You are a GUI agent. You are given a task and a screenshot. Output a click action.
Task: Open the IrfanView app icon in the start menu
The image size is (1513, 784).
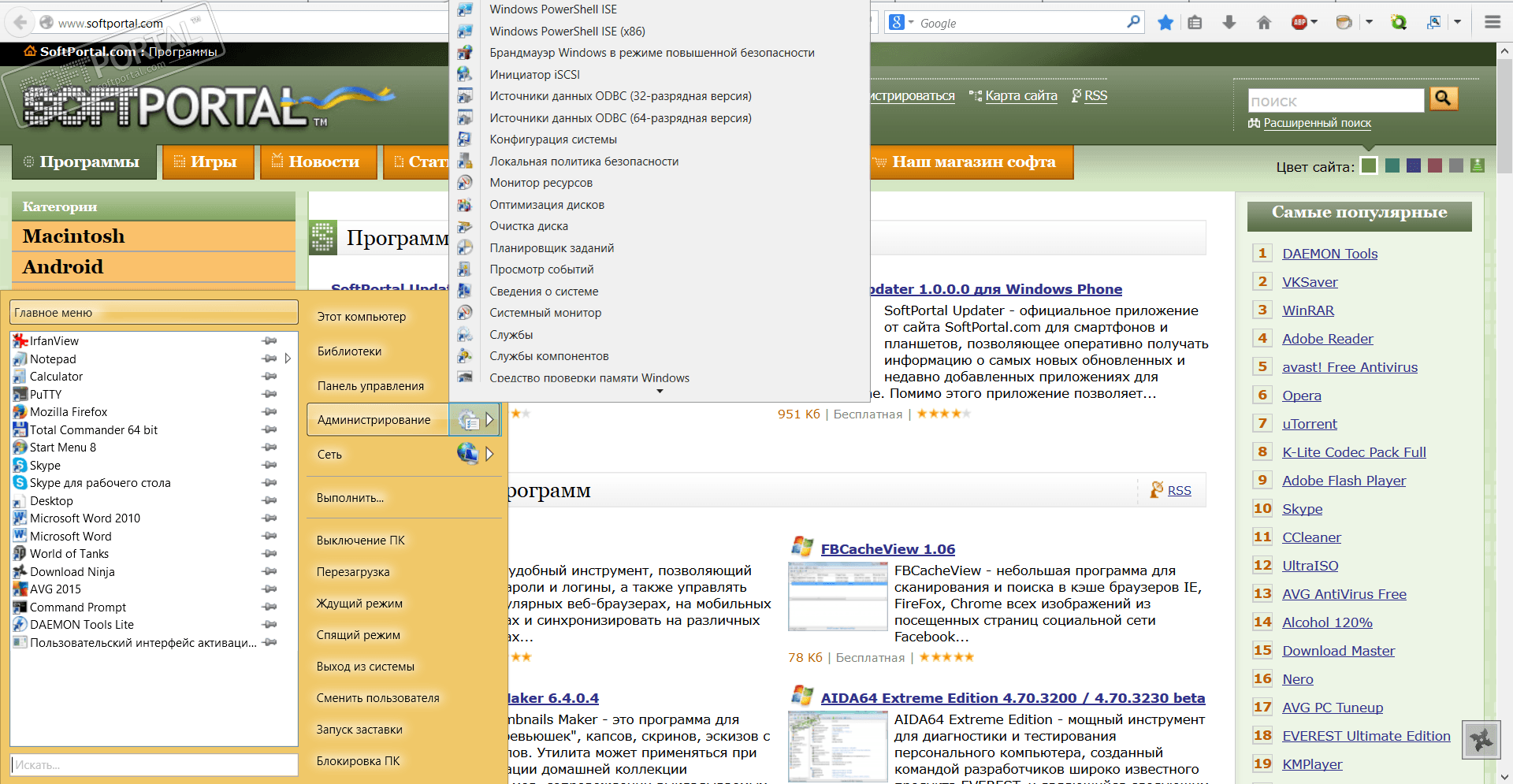point(20,341)
